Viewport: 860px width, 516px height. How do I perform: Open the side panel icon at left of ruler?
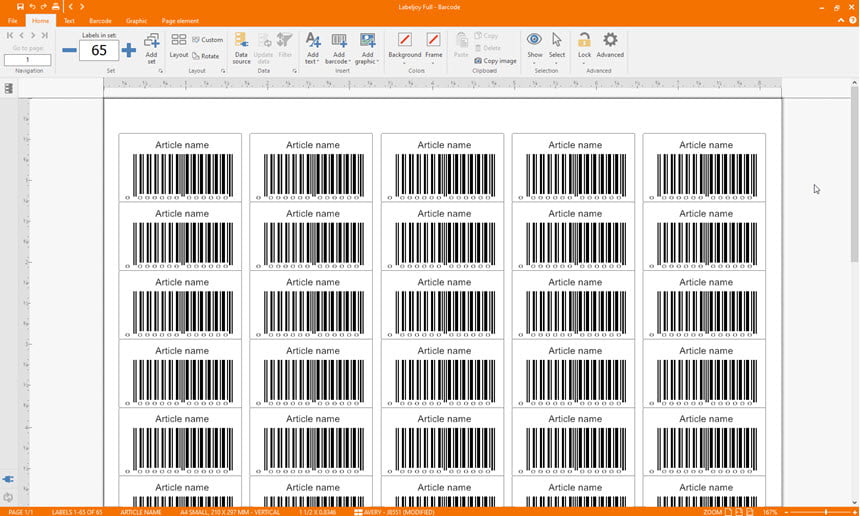click(9, 88)
